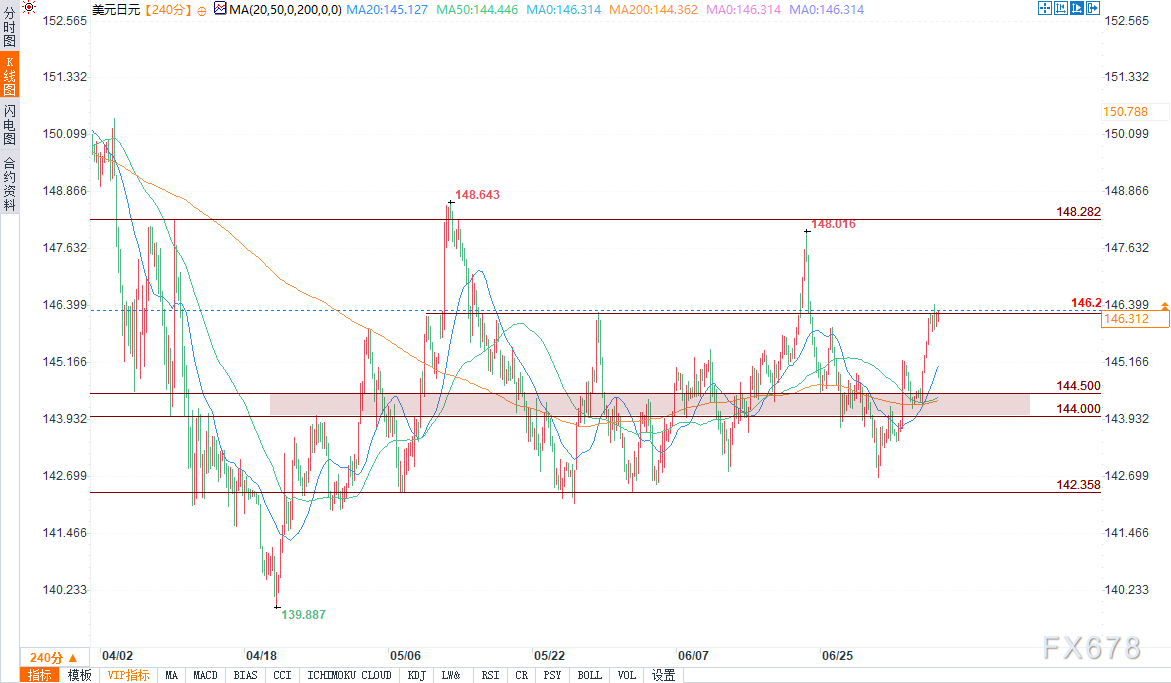Click the orange crosshair circle beside 240分
Screen dimensions: 1171x683
[x=201, y=10]
